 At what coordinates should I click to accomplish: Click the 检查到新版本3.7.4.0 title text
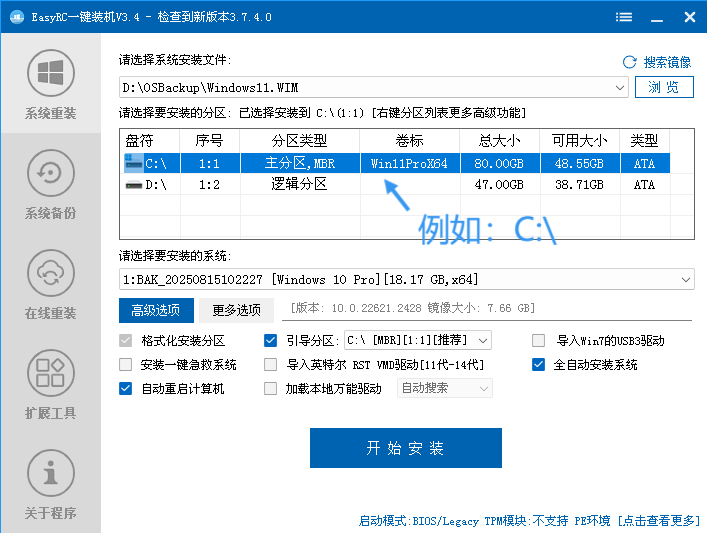215,17
